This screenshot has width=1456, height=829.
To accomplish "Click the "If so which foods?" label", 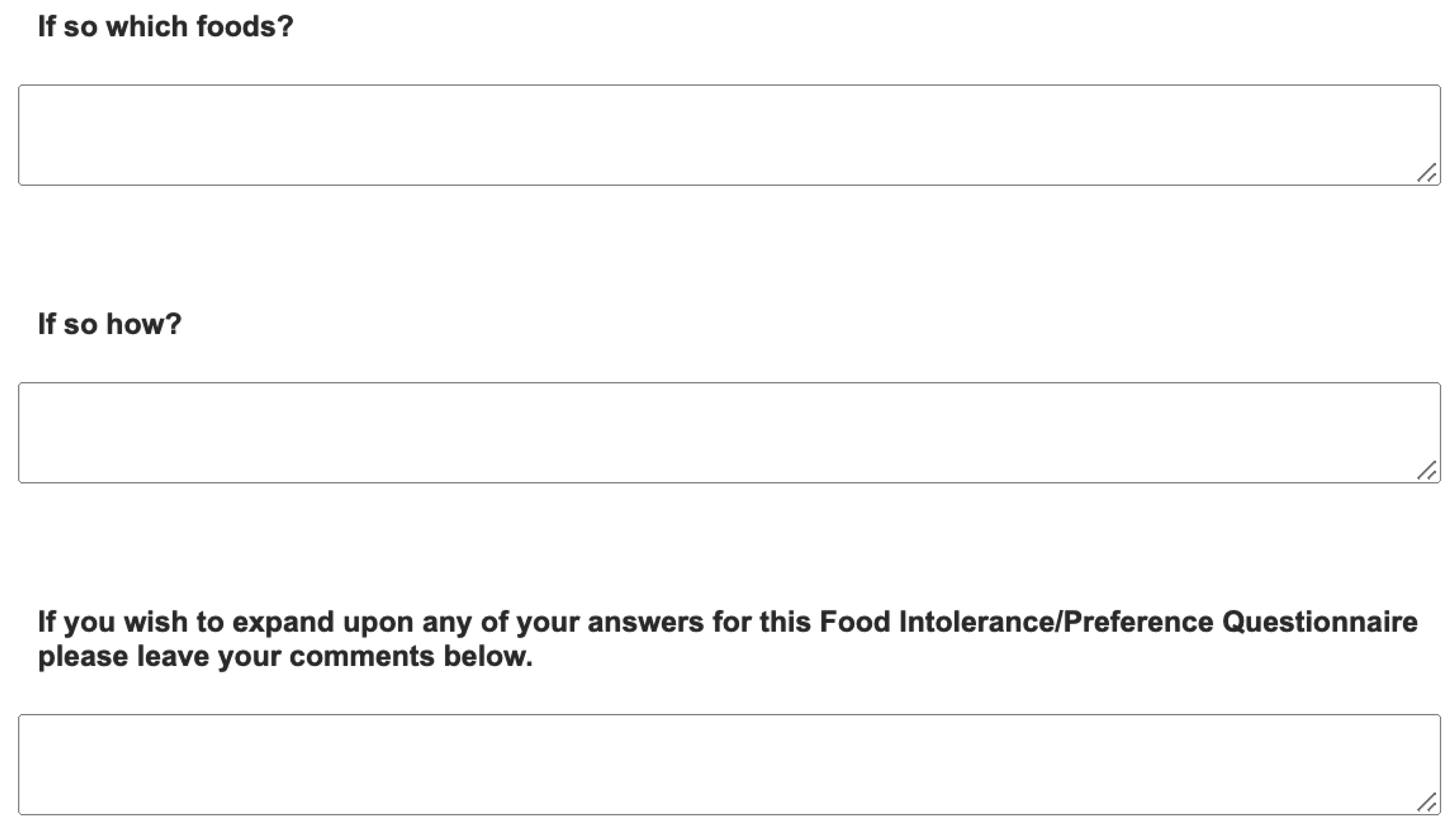I will [165, 27].
